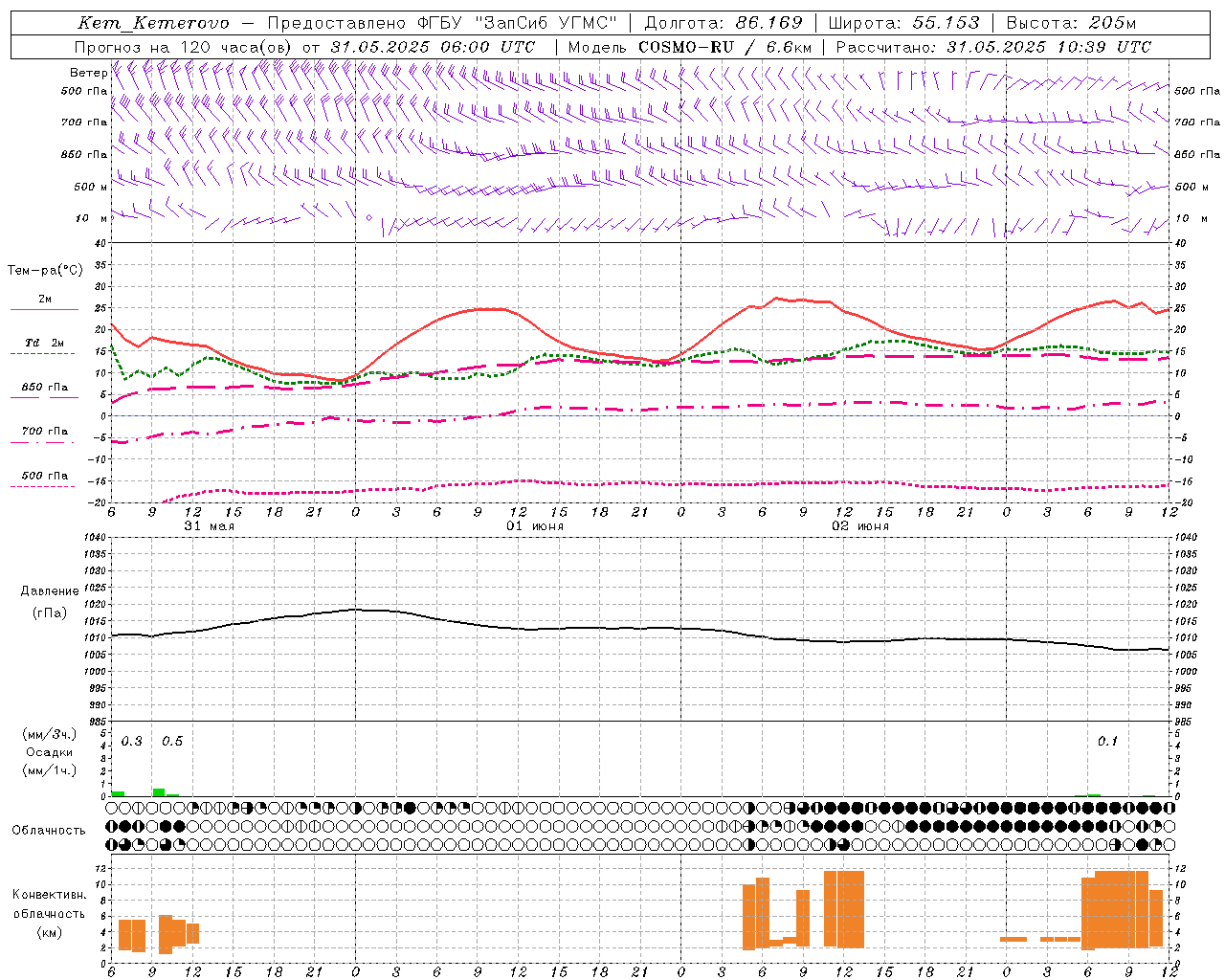The width and height of the screenshot is (1225, 980).
Task: Click 40 at top of temperature left axis
Action: (x=100, y=243)
